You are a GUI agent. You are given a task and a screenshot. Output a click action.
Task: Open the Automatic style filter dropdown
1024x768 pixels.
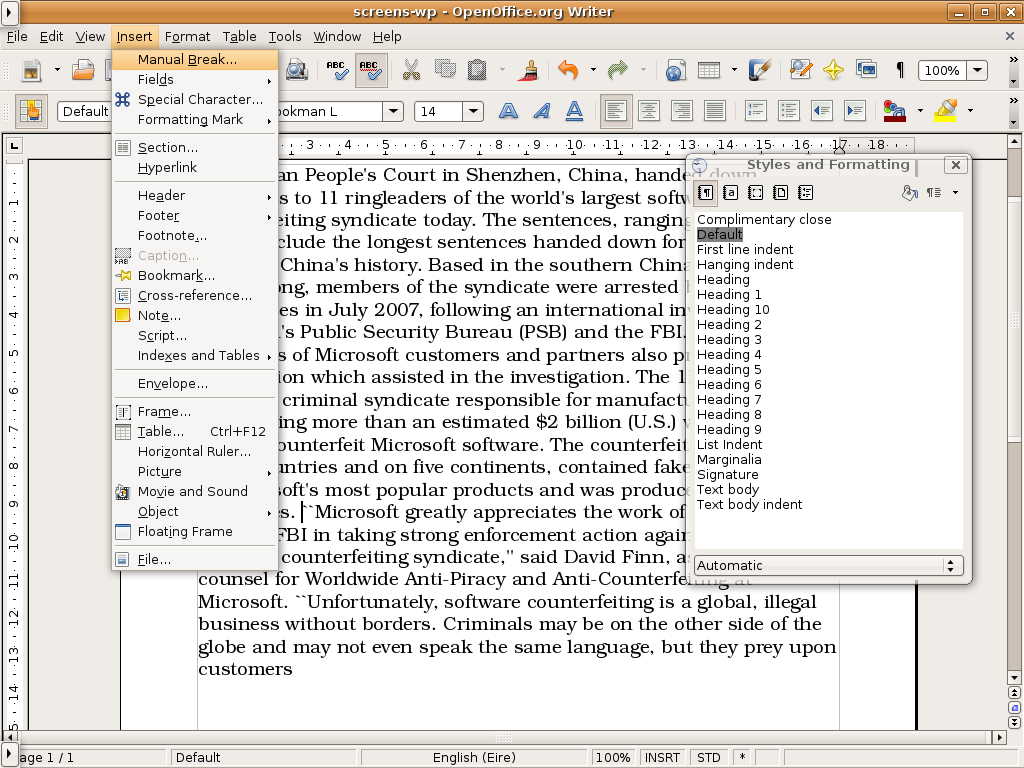tap(828, 566)
